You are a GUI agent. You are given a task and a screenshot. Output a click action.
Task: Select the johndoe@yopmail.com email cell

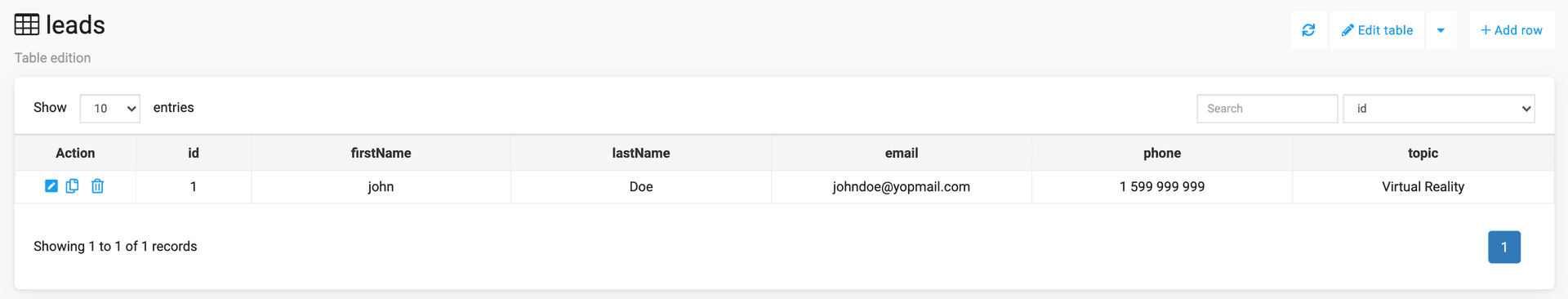click(902, 186)
